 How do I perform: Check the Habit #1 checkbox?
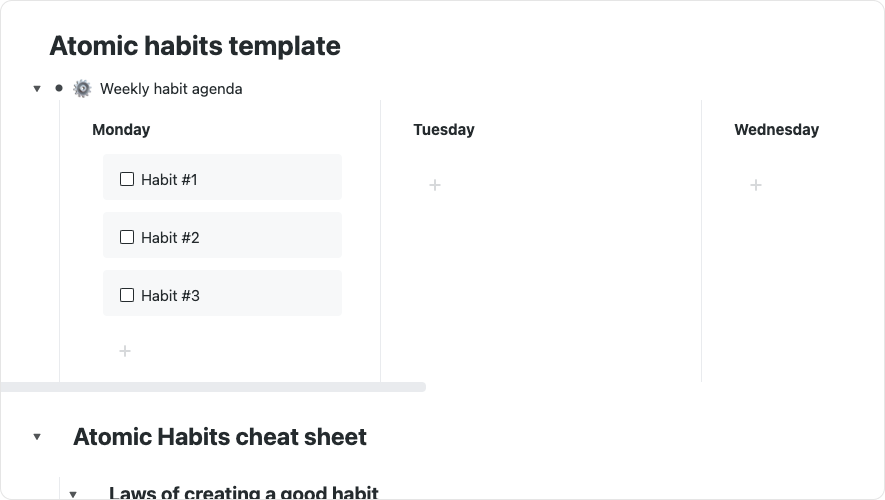coord(127,179)
